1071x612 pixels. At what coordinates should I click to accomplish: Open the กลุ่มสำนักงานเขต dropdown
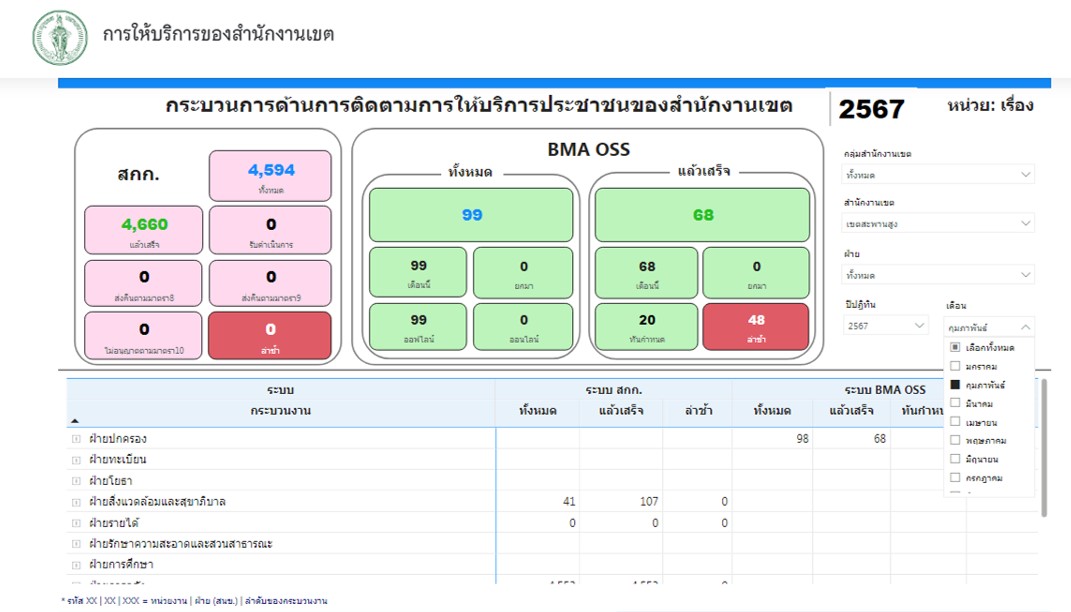pos(938,175)
